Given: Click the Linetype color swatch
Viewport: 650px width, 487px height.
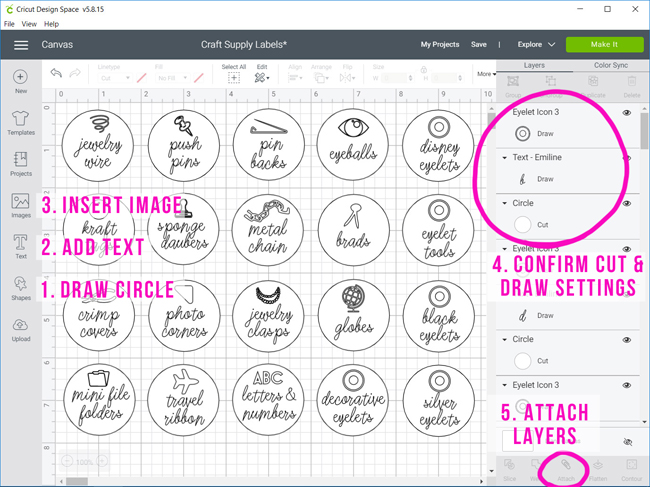Looking at the screenshot, I should 141,78.
